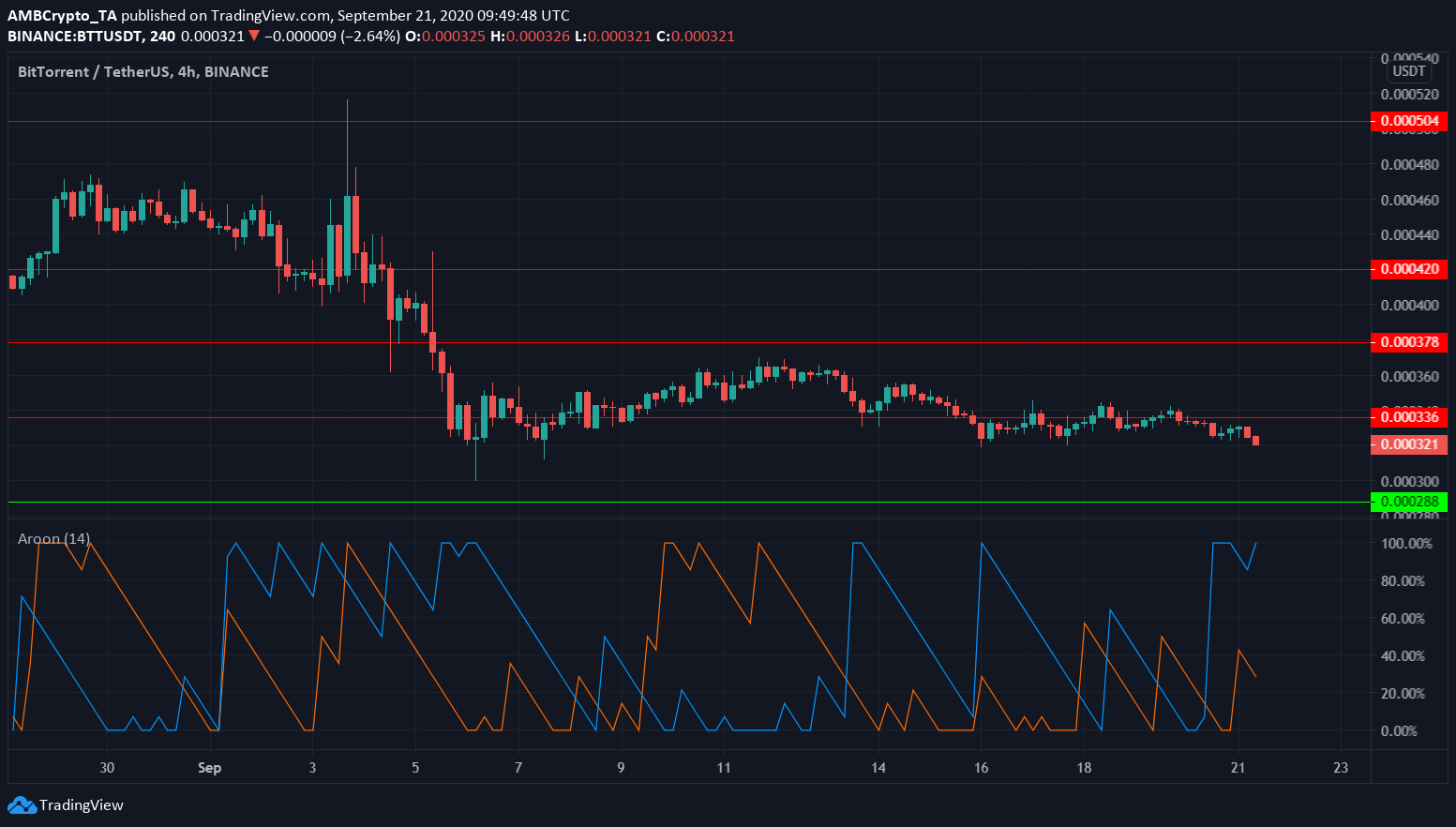Click the red down arrow change indicator
This screenshot has height=827, width=1456.
[x=253, y=37]
